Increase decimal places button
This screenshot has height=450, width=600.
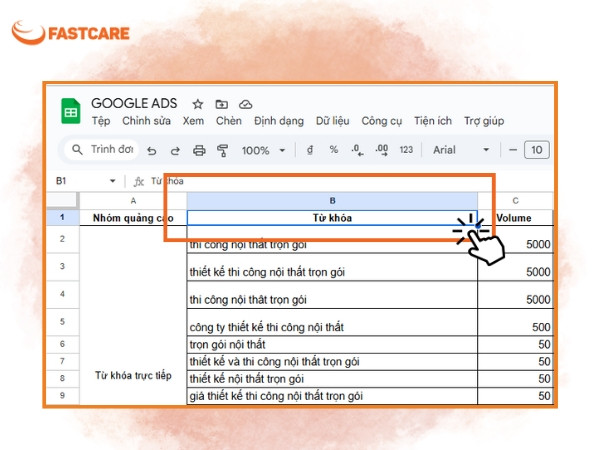coord(382,150)
